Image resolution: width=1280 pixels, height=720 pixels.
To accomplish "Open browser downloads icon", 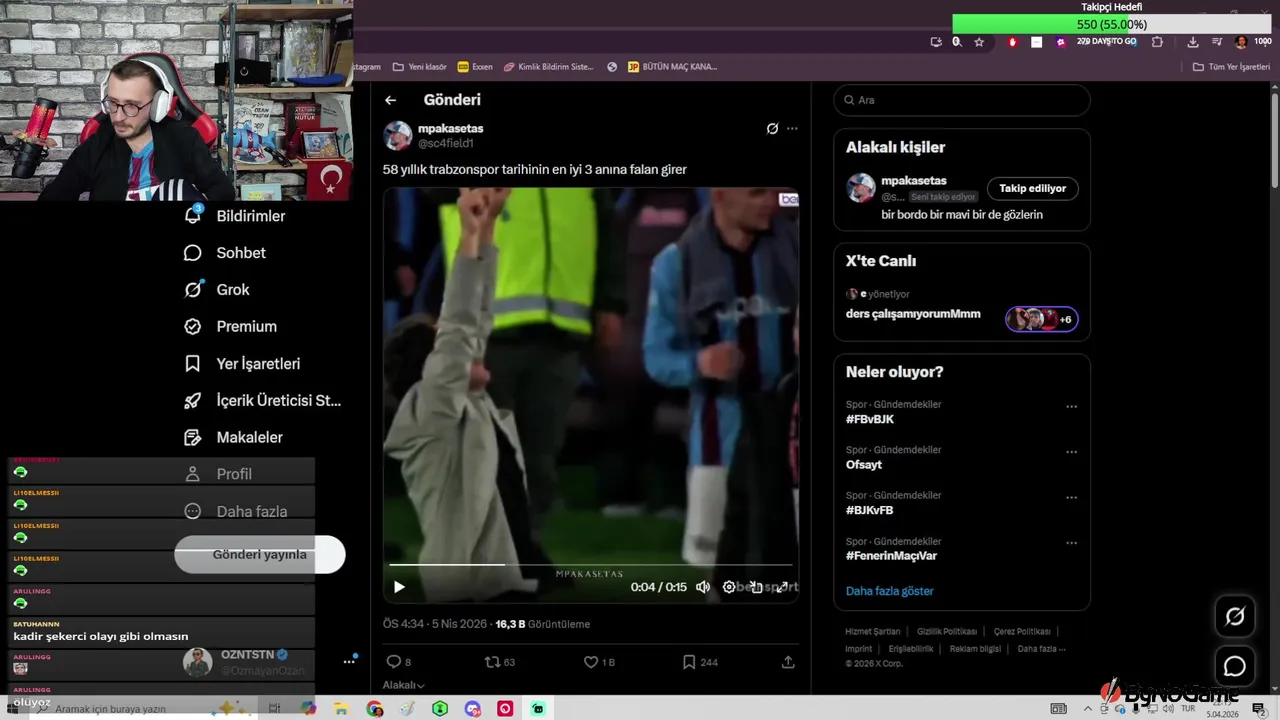I will pyautogui.click(x=1193, y=42).
